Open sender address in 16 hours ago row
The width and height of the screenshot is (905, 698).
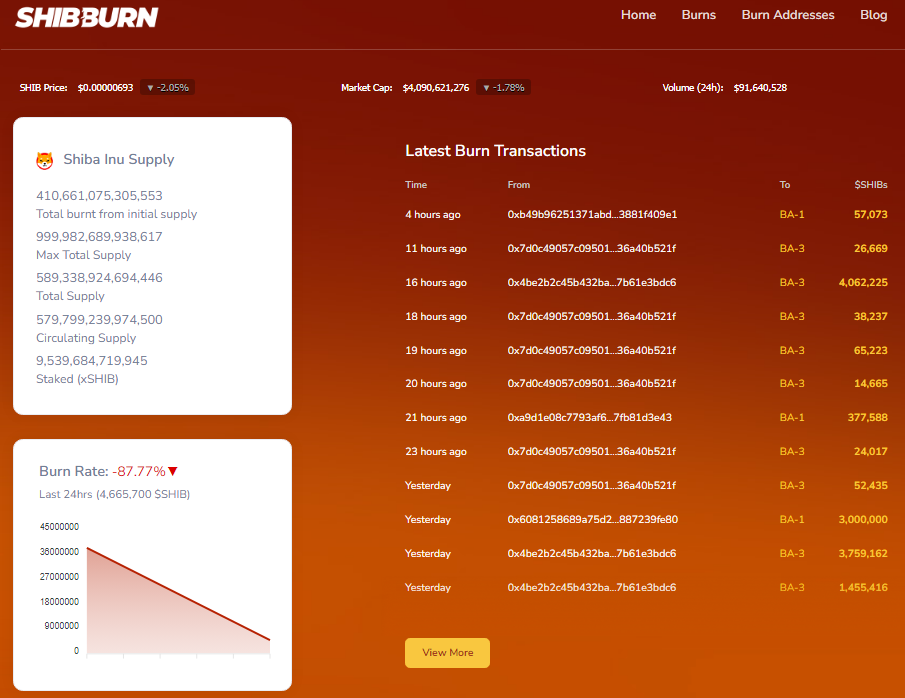[592, 283]
